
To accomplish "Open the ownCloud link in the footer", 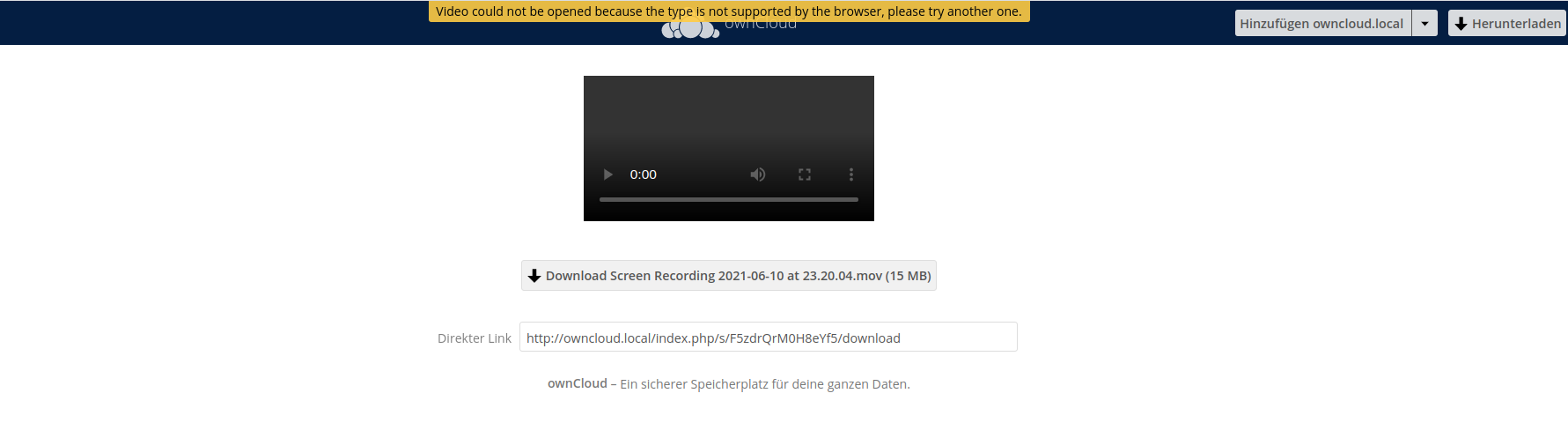I will pos(578,383).
